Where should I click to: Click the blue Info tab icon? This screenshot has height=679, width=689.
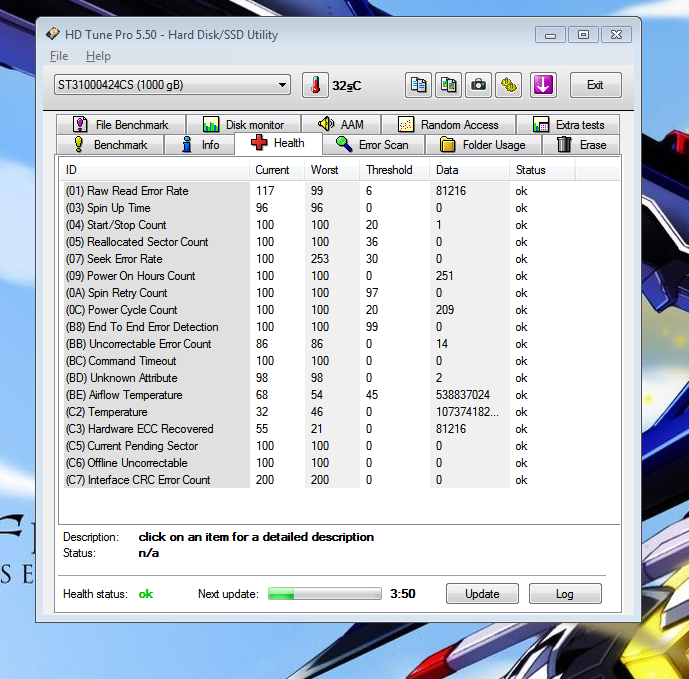[x=187, y=144]
